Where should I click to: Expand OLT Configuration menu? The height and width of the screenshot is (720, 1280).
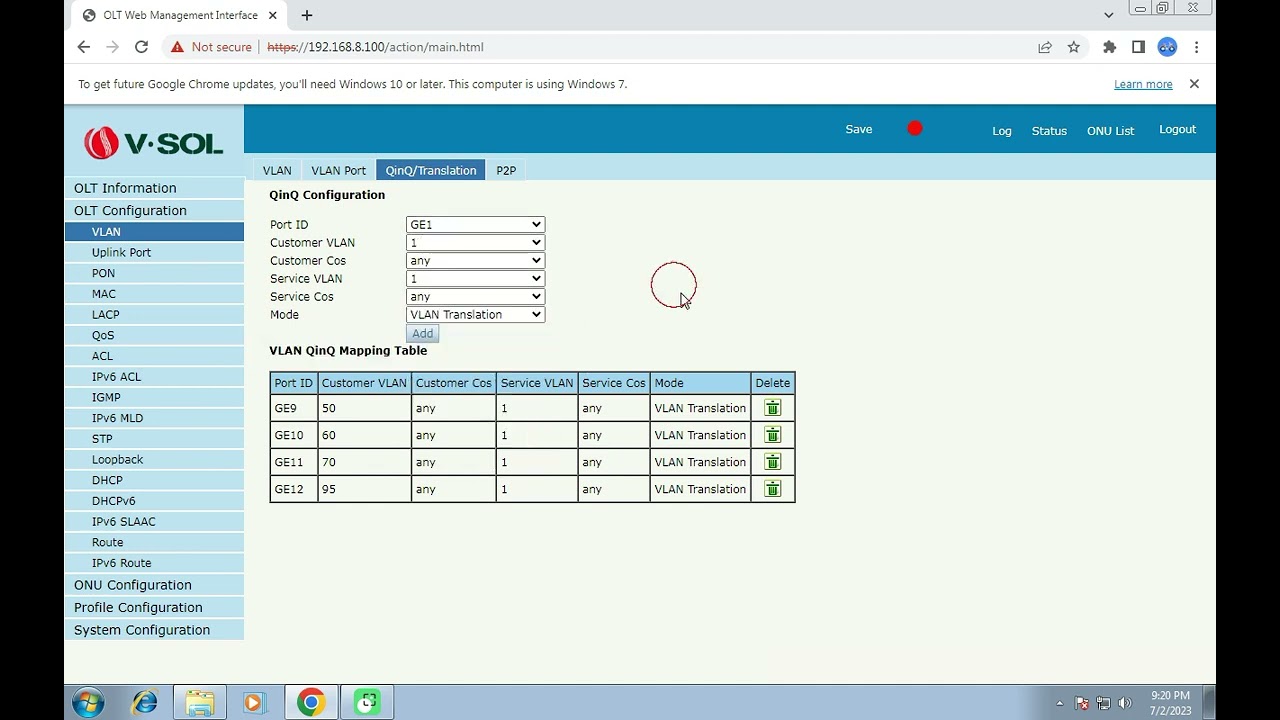point(154,211)
